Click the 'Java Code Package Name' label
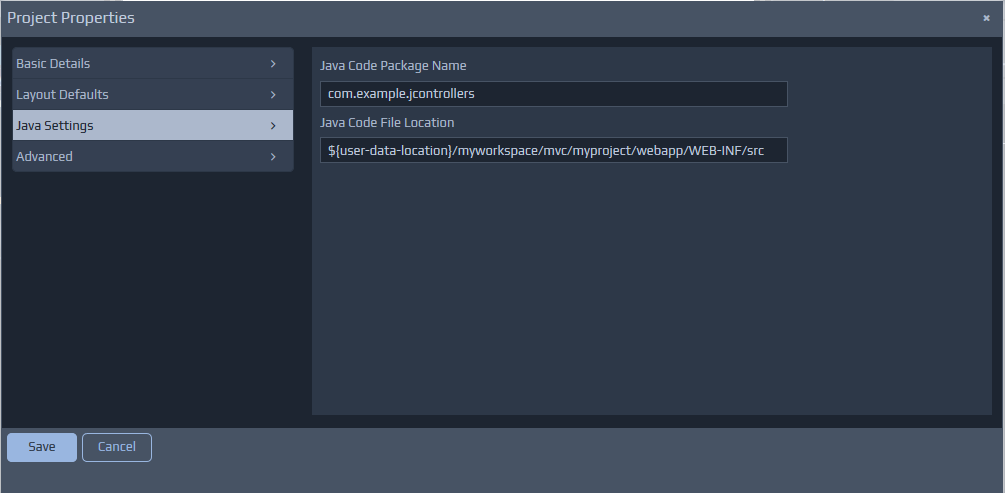Image resolution: width=1005 pixels, height=493 pixels. coord(393,66)
